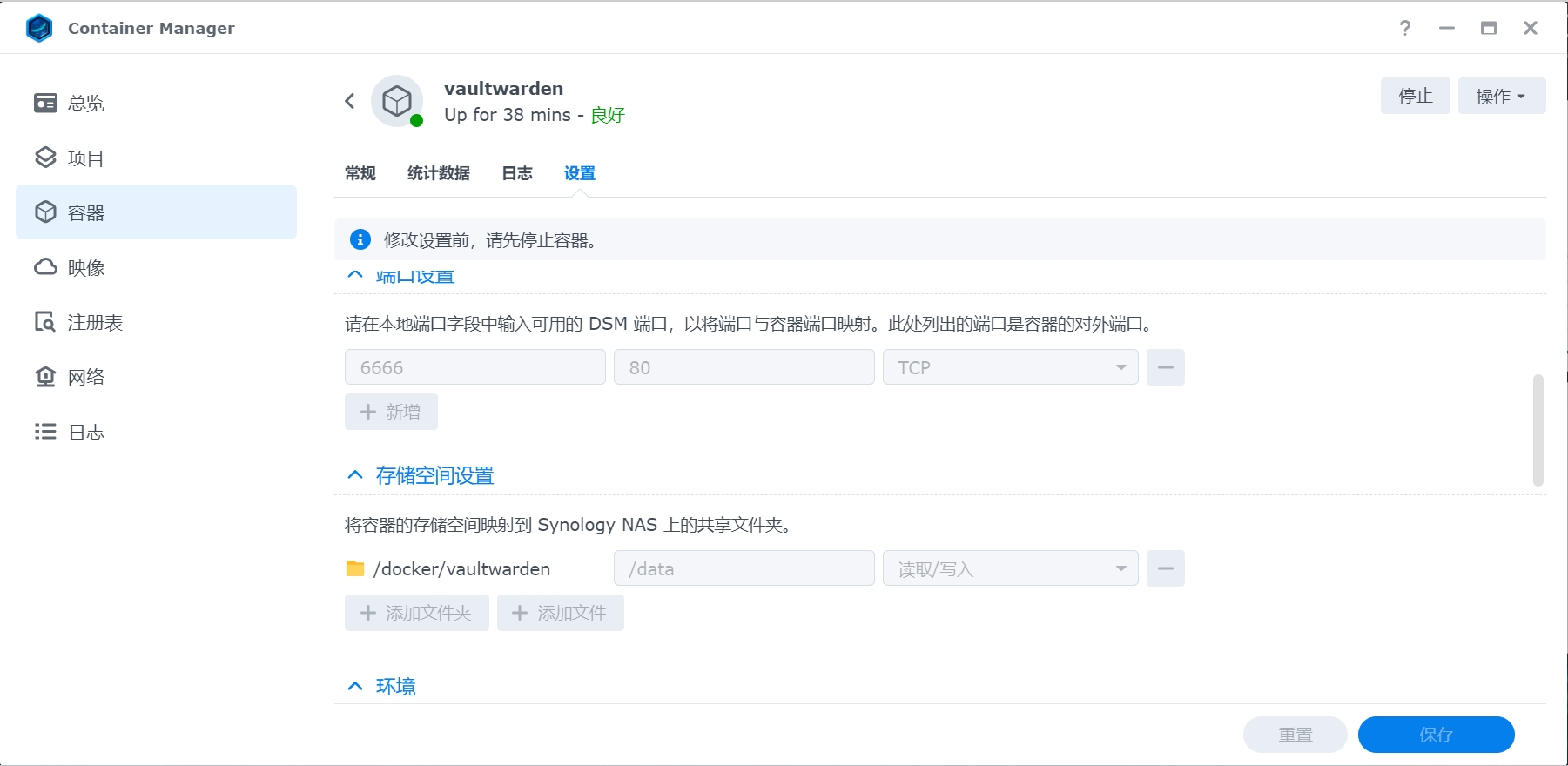Click the 保存 save button
The width and height of the screenshot is (1568, 766).
(1436, 735)
